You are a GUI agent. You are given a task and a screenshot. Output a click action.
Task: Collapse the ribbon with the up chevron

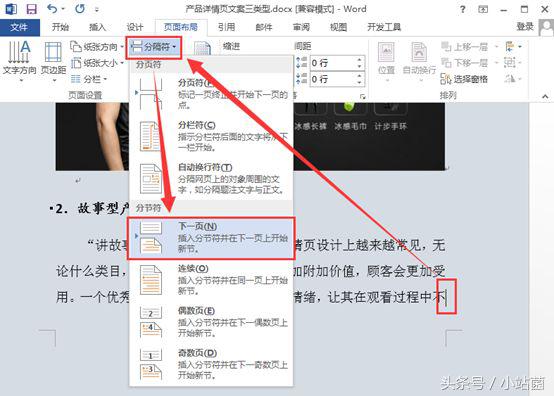pos(545,96)
